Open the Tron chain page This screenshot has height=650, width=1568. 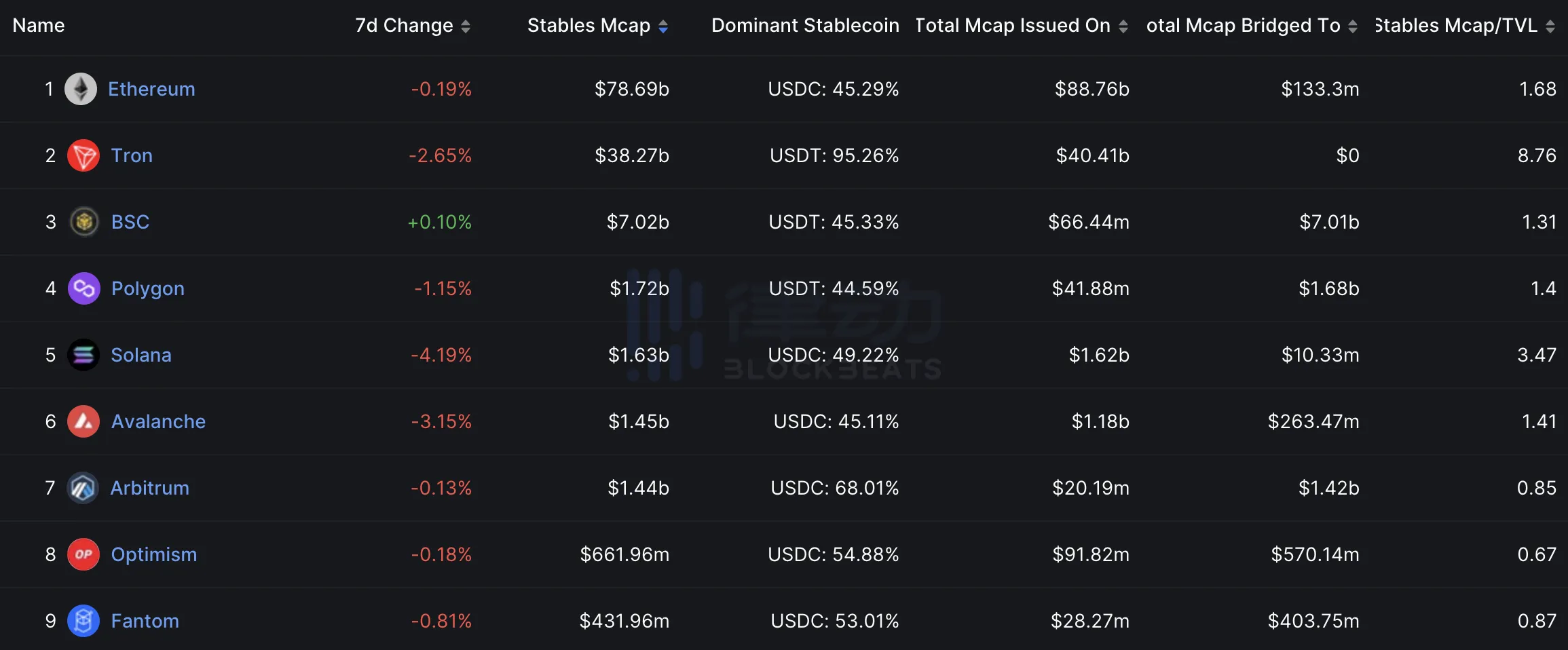coord(132,155)
